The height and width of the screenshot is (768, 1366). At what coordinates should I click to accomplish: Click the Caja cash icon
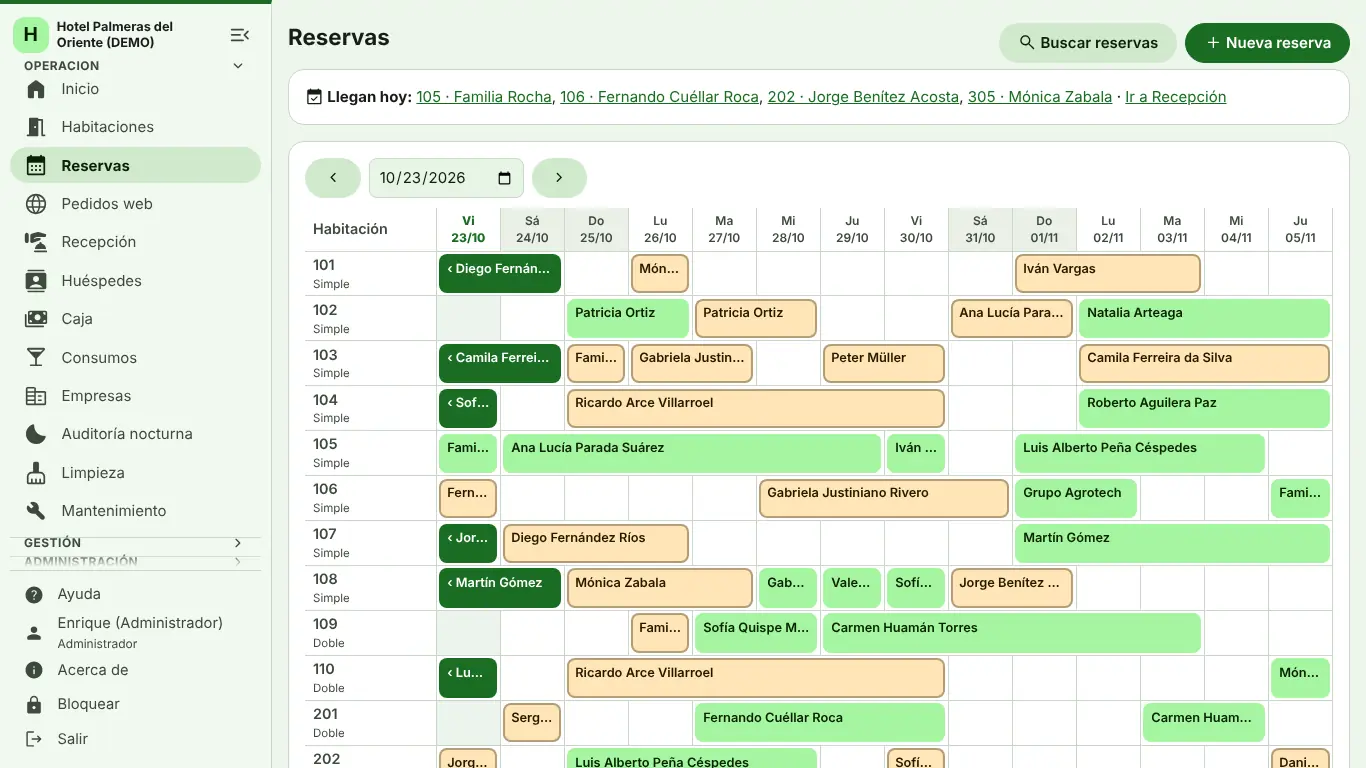pos(36,319)
